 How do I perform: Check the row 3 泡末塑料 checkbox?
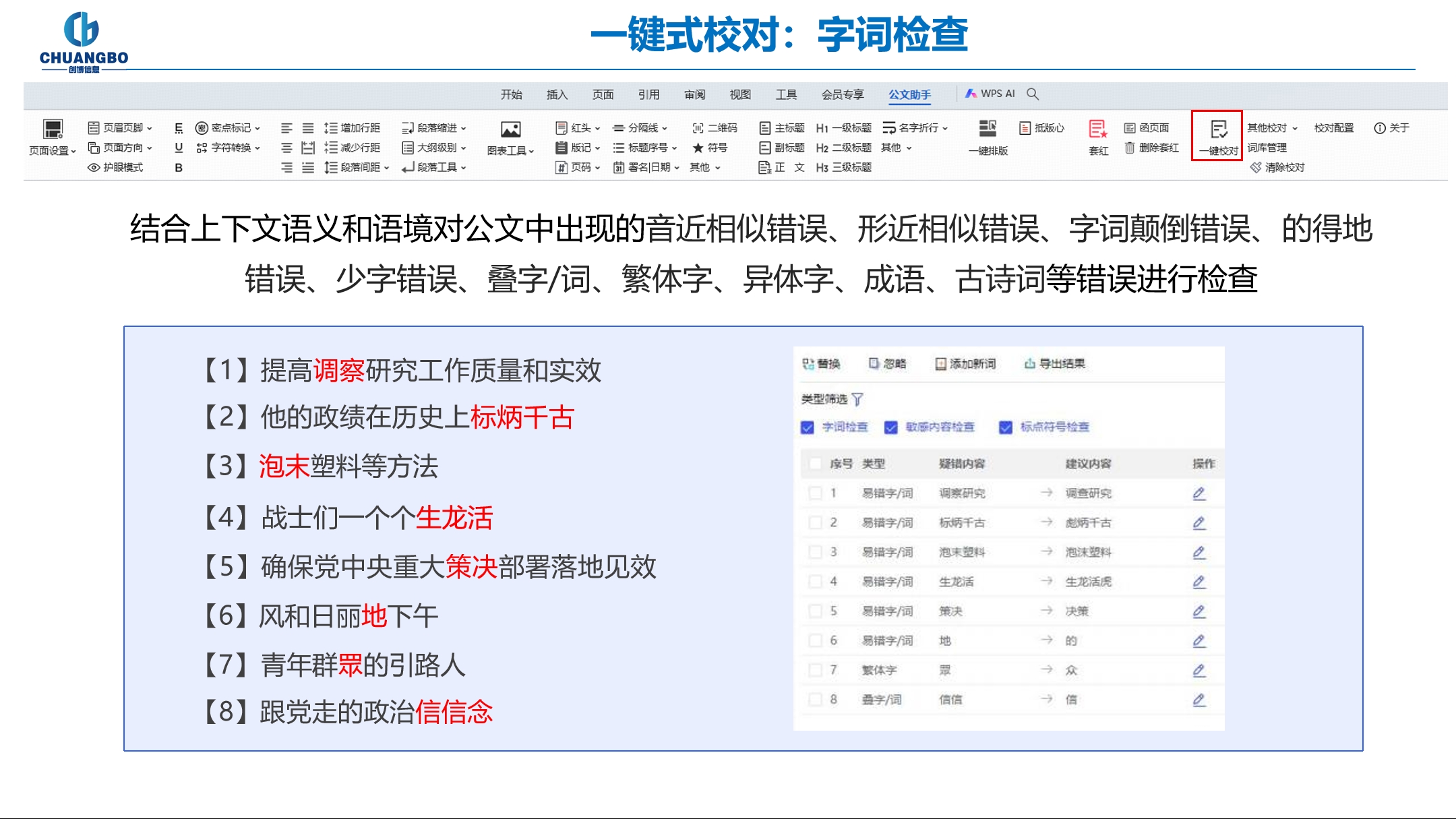(815, 552)
